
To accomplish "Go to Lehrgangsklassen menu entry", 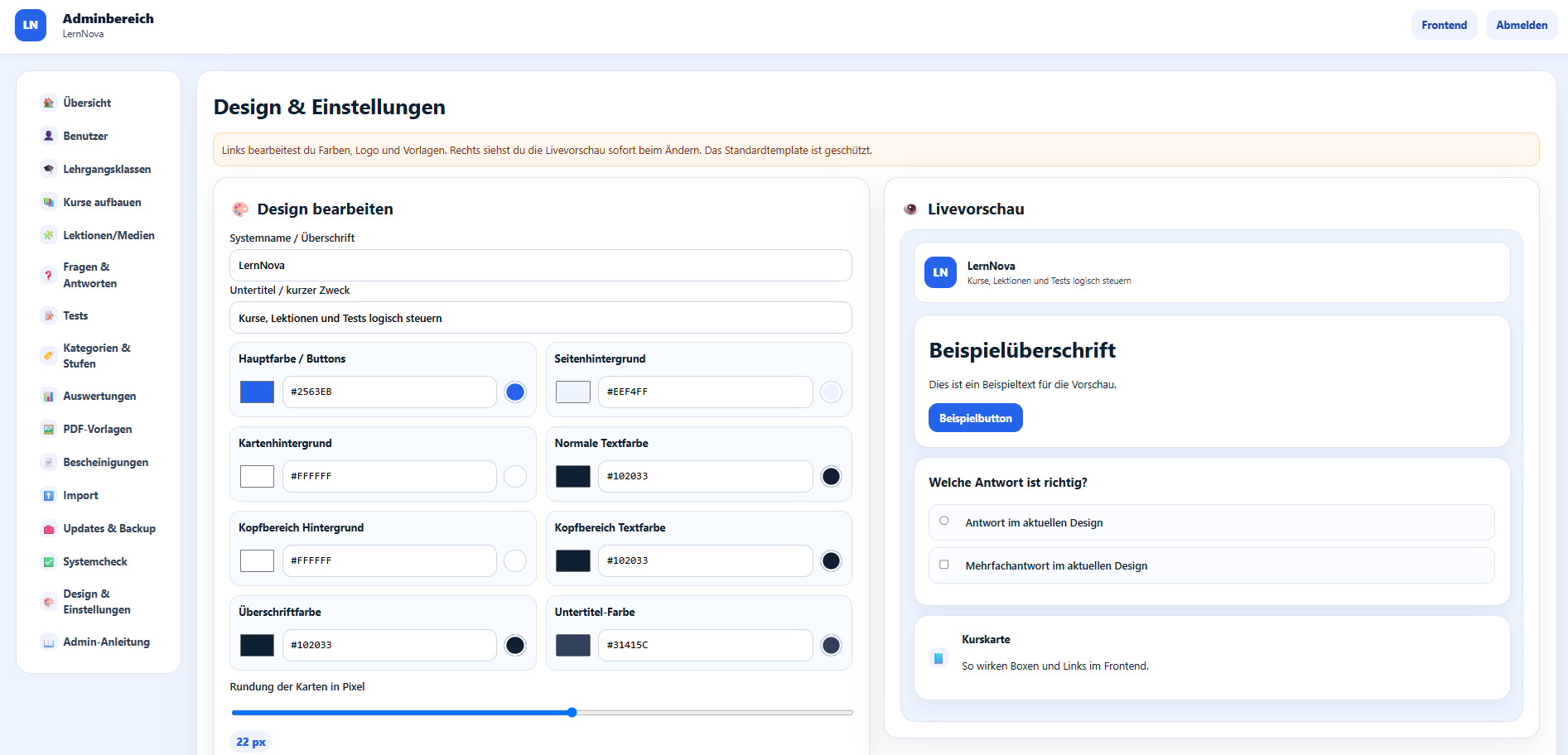I will click(107, 169).
